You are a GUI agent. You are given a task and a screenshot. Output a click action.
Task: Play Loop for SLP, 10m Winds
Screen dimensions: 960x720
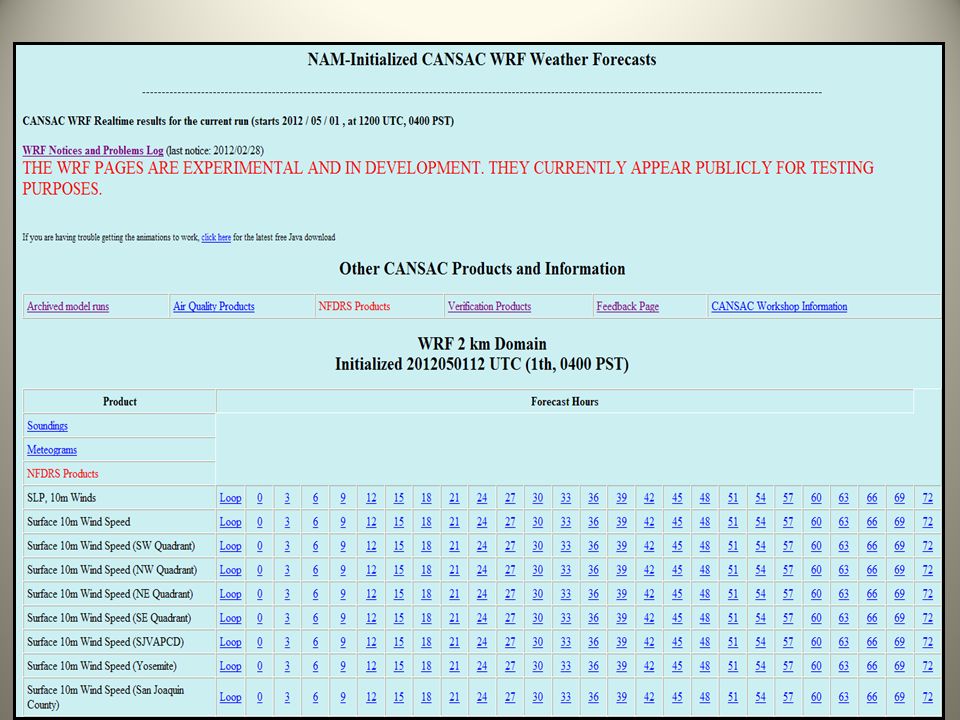point(230,498)
